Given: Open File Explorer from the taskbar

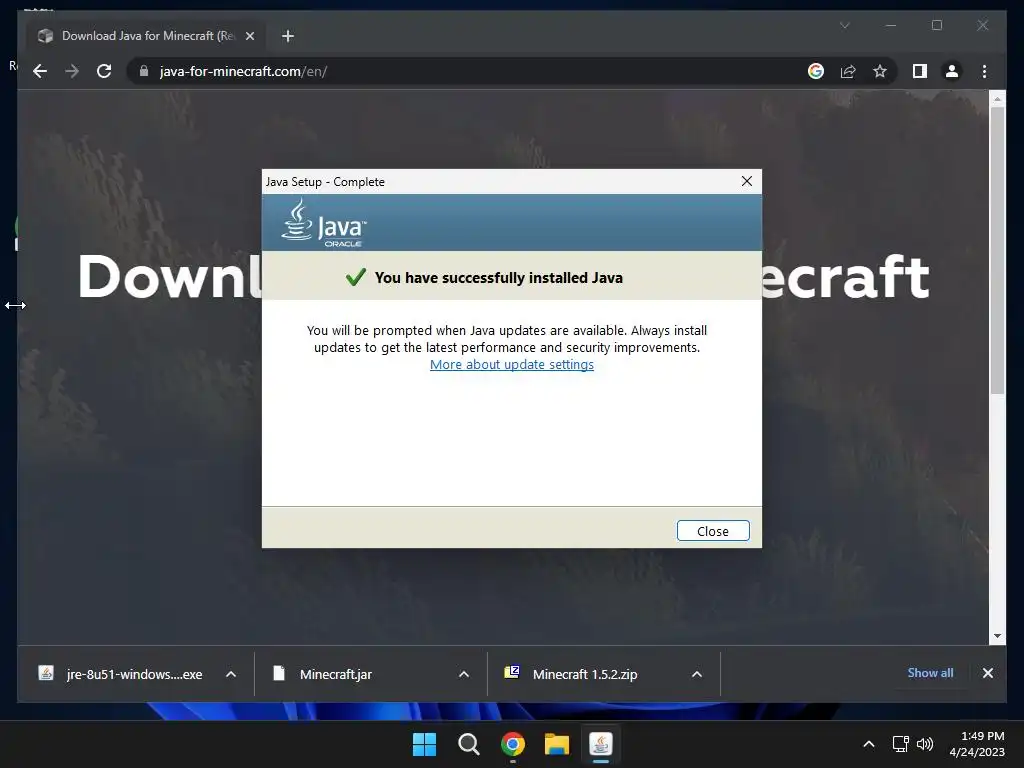Looking at the screenshot, I should pyautogui.click(x=557, y=744).
